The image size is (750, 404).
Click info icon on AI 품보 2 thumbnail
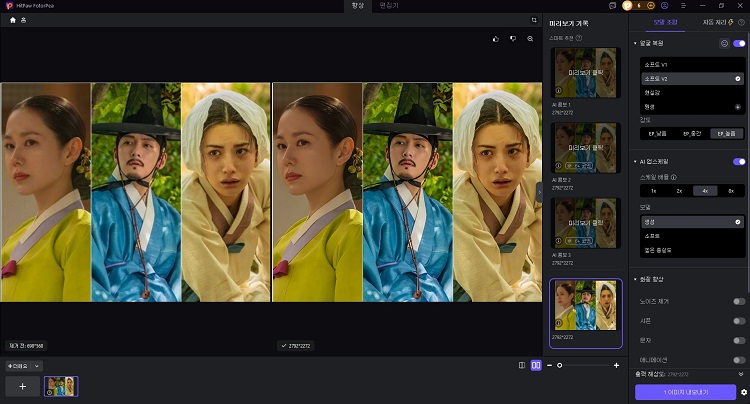click(558, 165)
